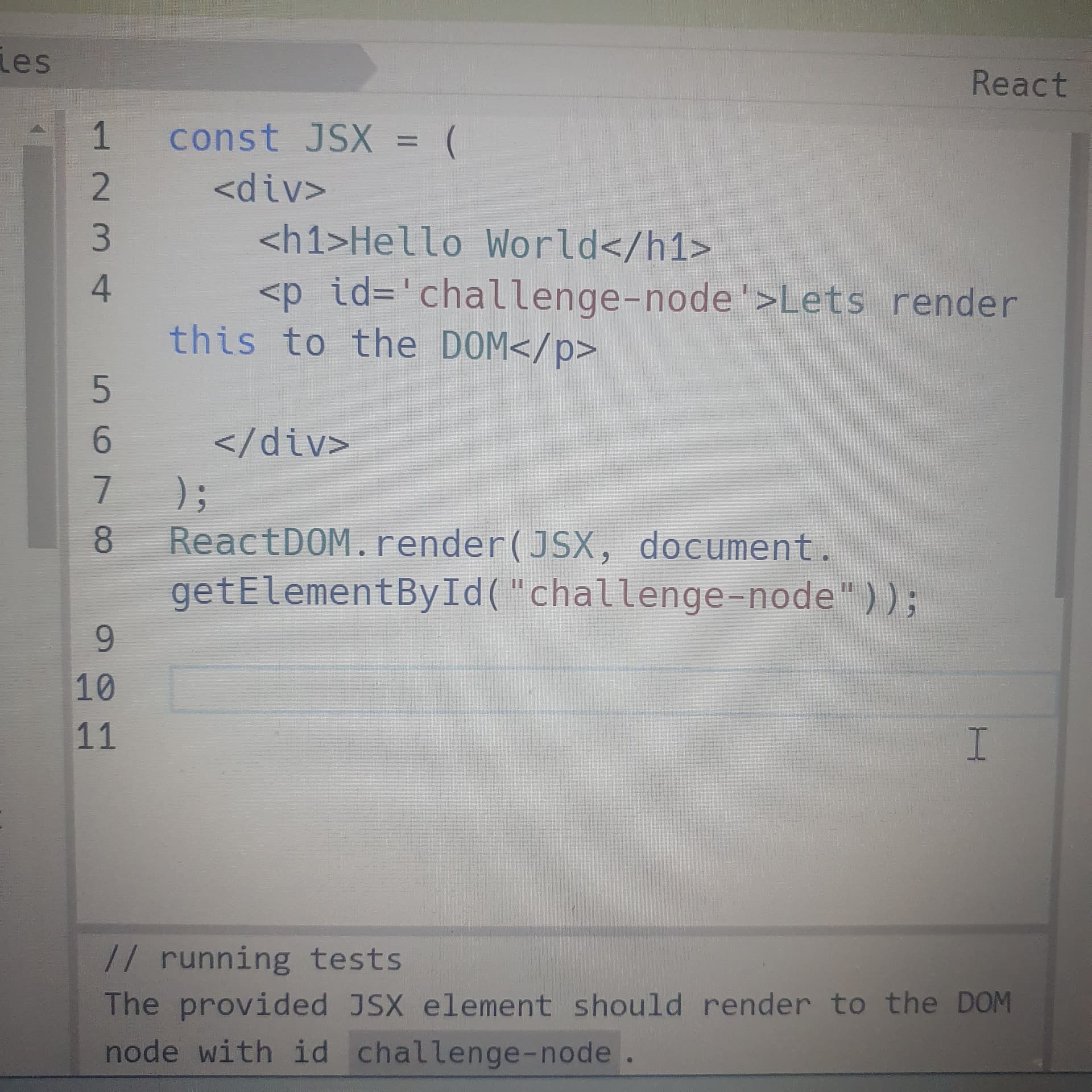The height and width of the screenshot is (1092, 1092).
Task: Click the scroll-up triangle in the left gutter
Action: click(x=39, y=128)
